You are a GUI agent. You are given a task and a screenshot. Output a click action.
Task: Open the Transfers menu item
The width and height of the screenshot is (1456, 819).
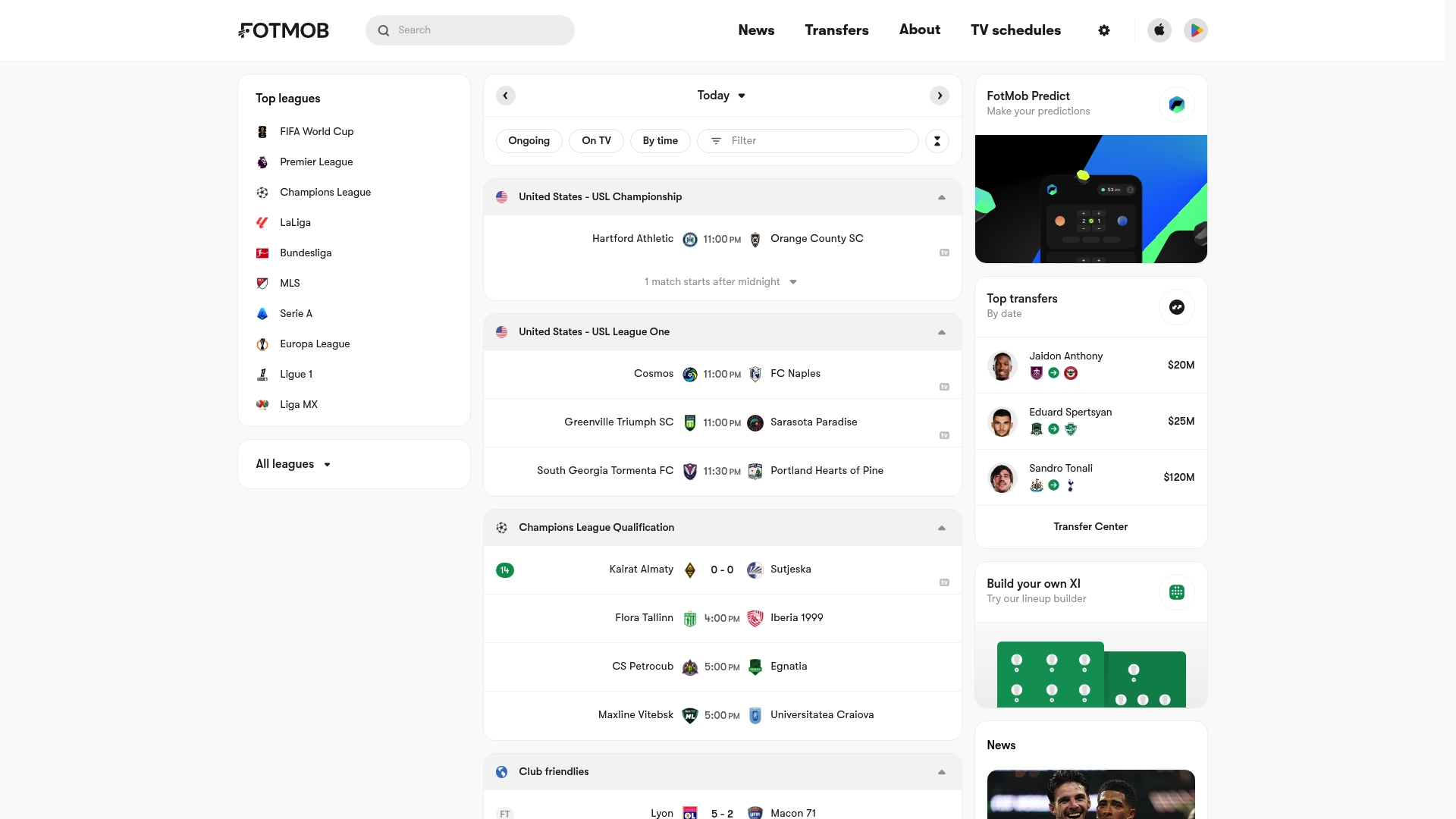tap(836, 30)
